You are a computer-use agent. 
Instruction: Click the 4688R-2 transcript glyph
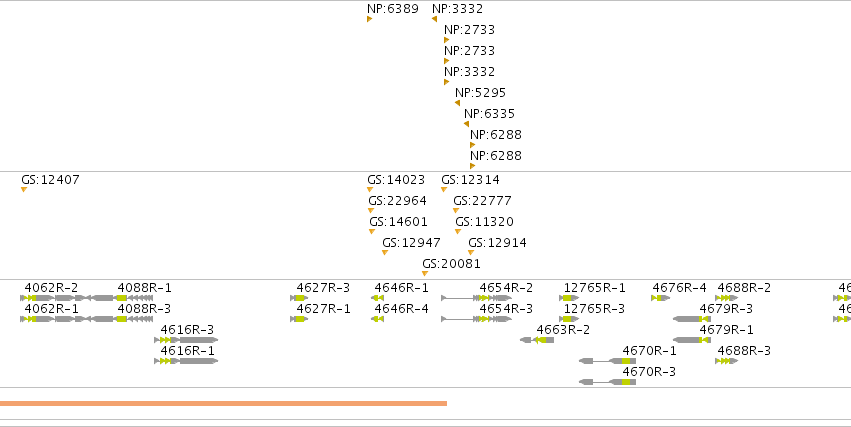pos(727,298)
